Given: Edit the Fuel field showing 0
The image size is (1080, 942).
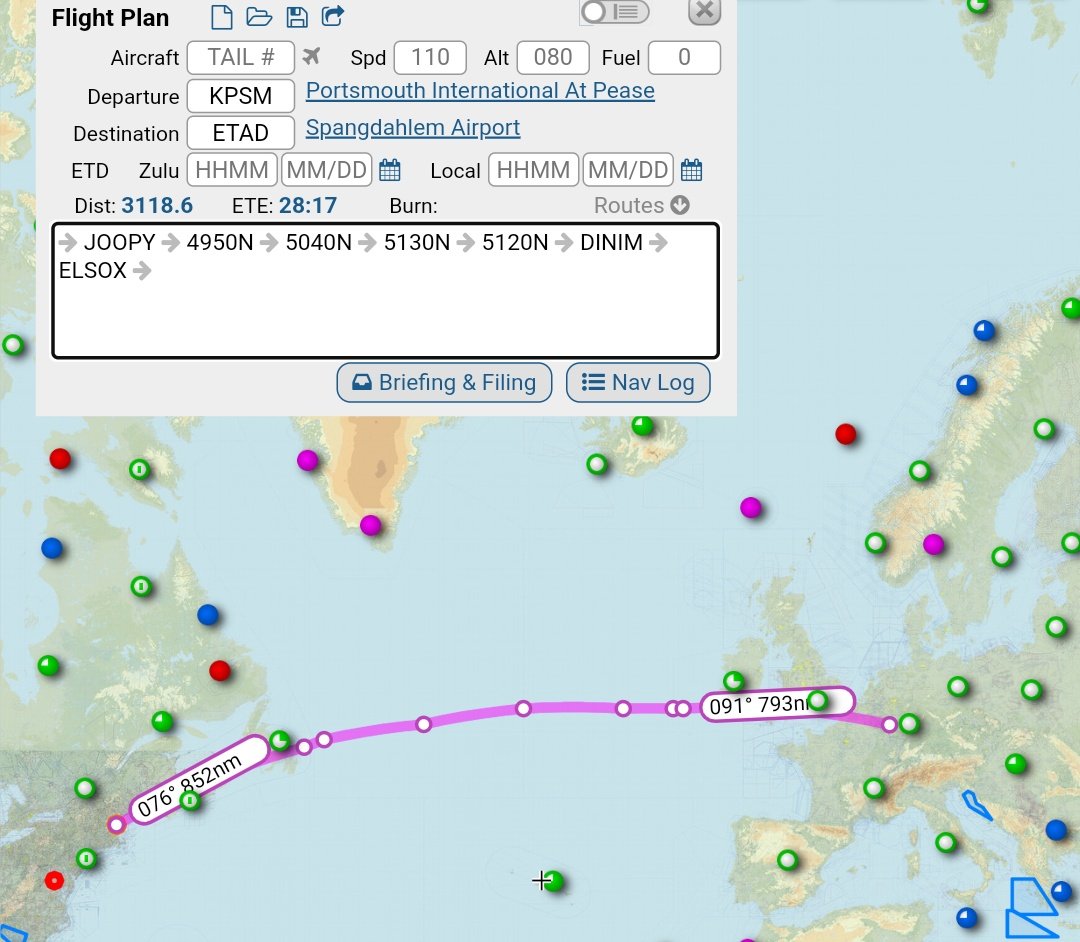Looking at the screenshot, I should click(x=684, y=57).
